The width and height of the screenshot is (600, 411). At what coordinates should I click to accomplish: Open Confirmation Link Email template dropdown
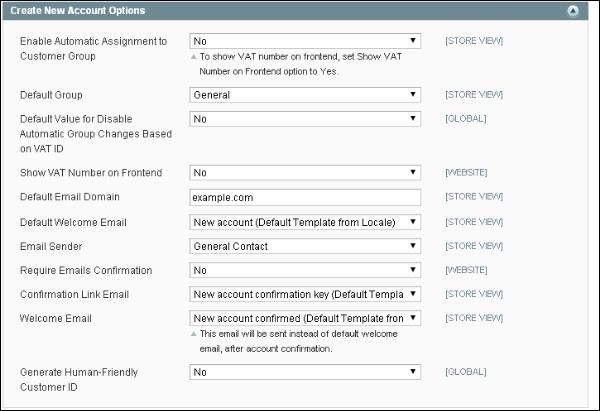[305, 294]
